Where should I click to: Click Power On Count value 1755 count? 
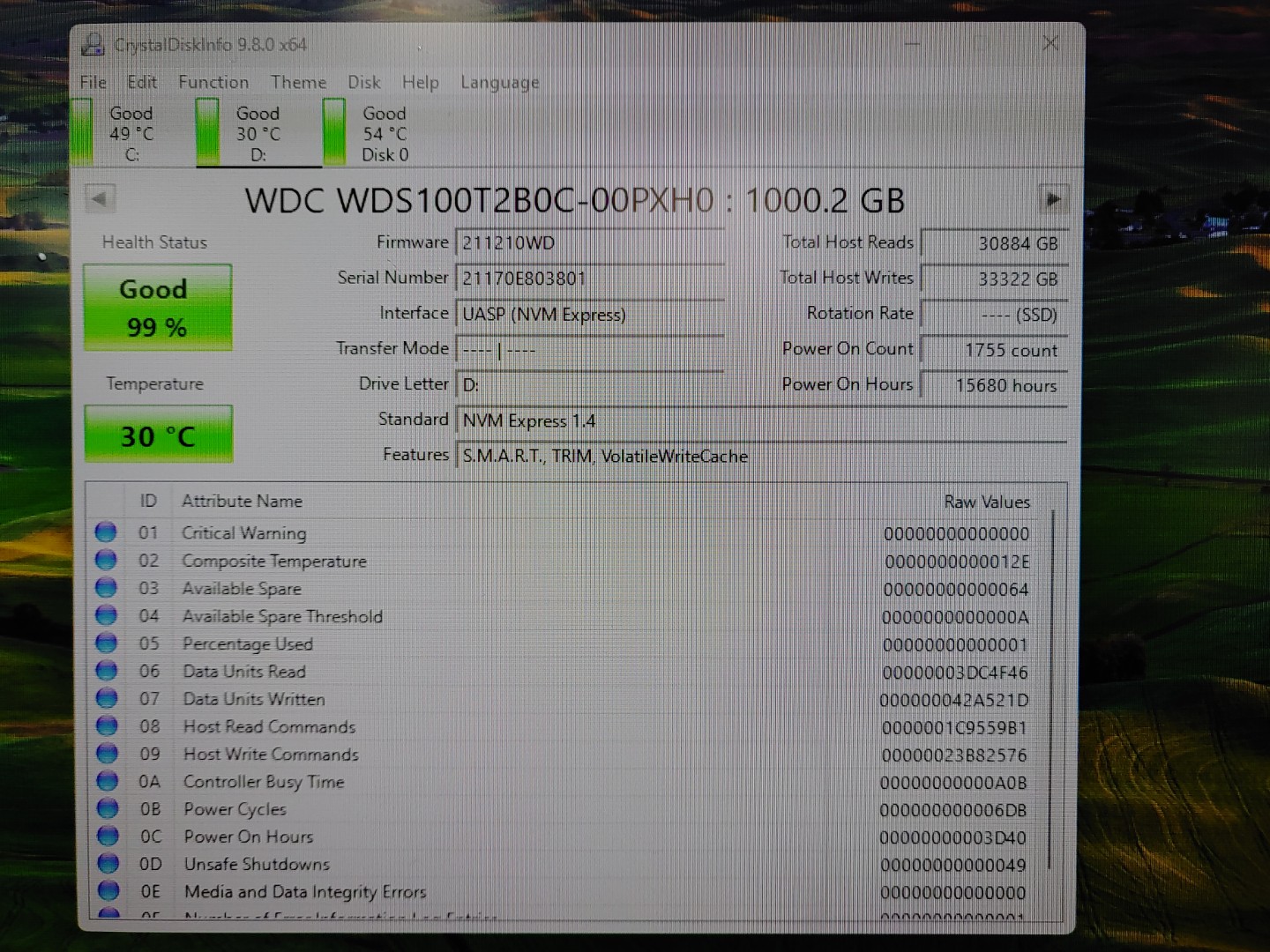coord(994,350)
